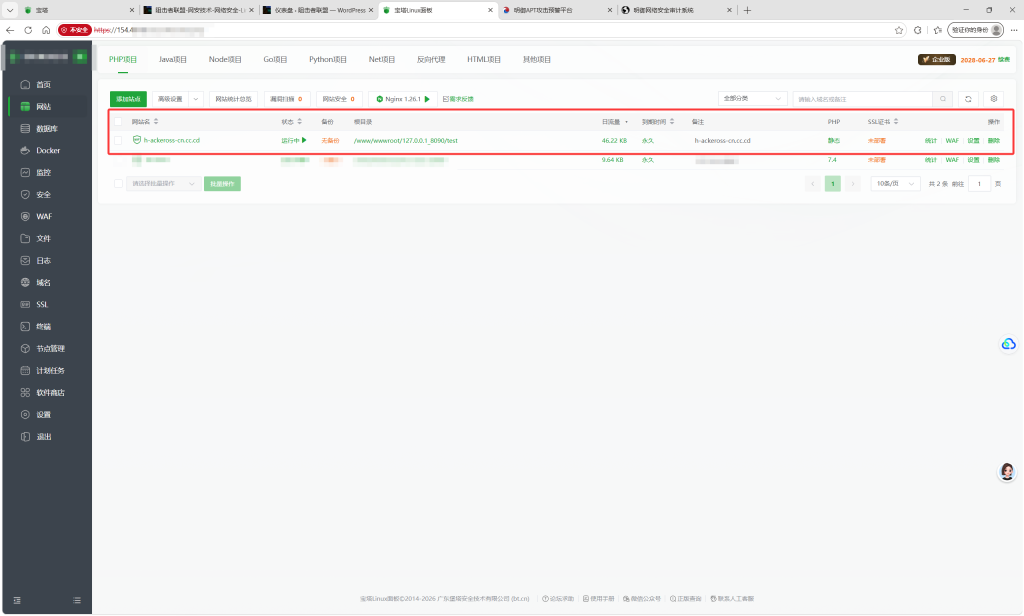Open Docker section in sidebar
Screen dimensions: 1024x616
click(48, 151)
